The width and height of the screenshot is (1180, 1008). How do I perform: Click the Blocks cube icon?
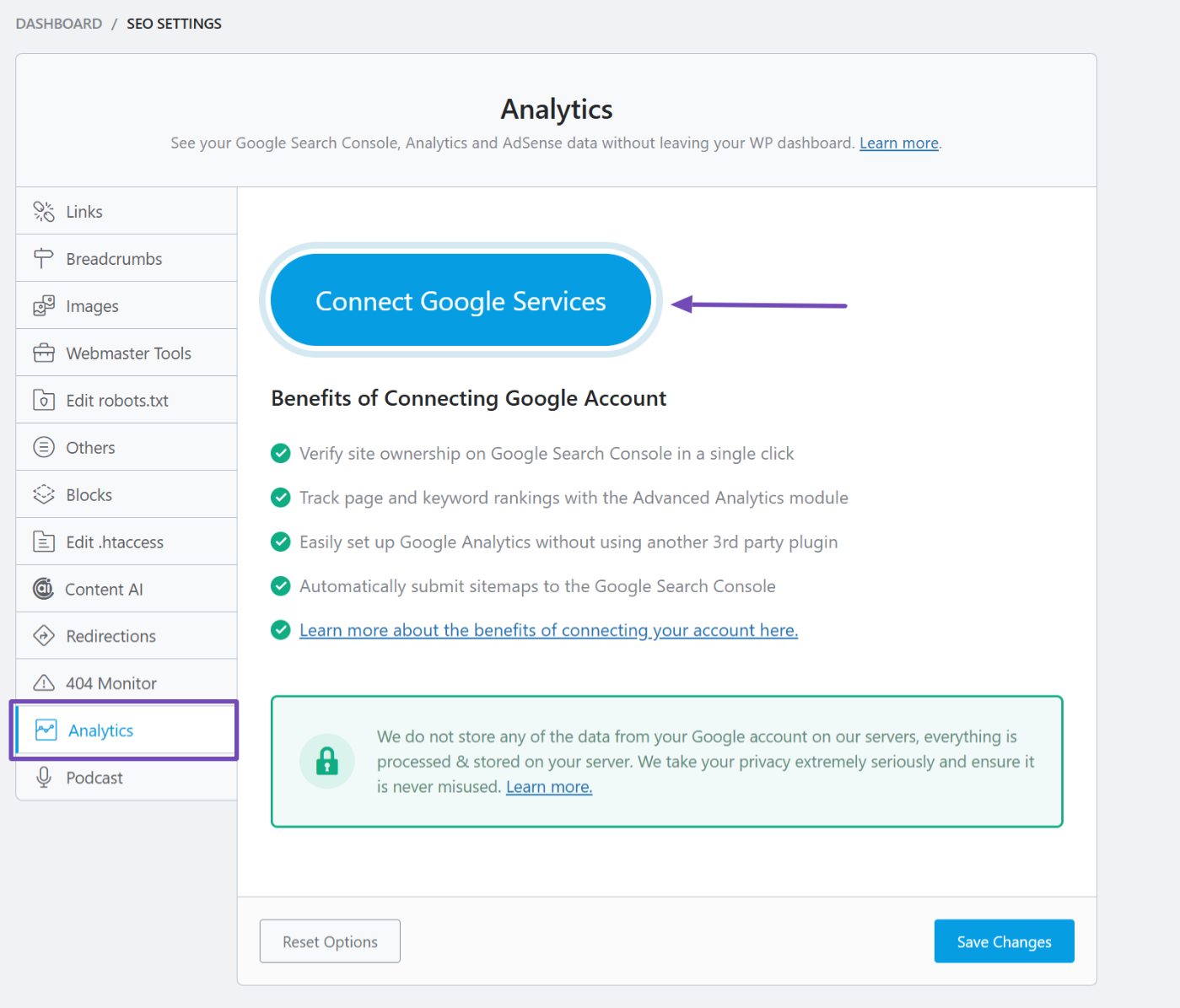[44, 494]
